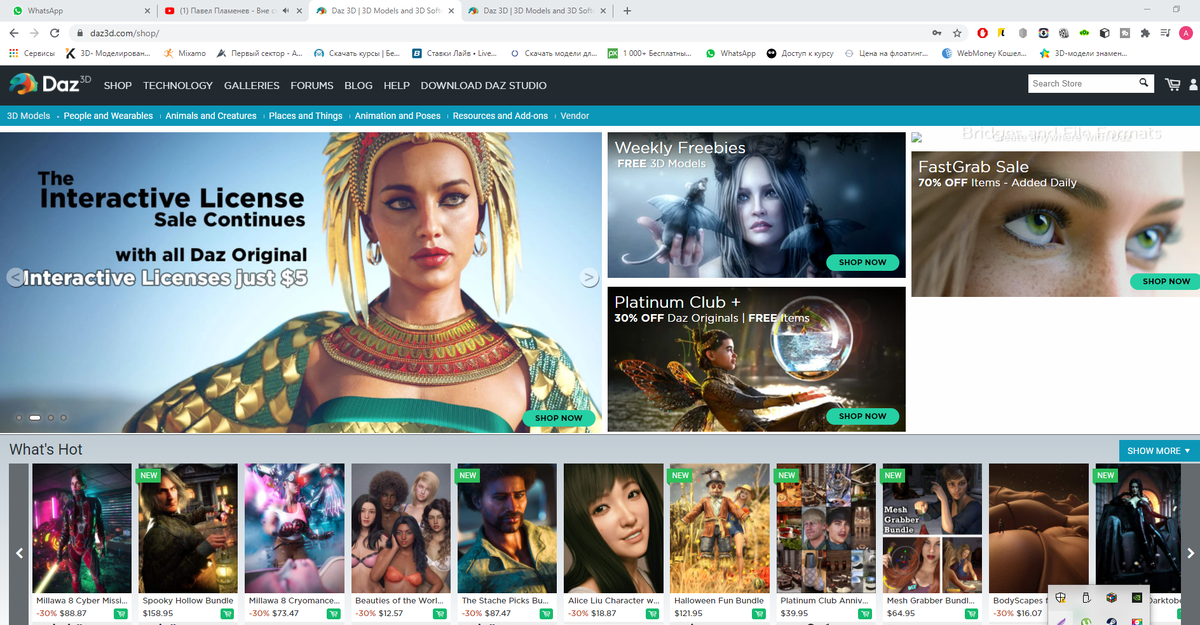The image size is (1200, 625).
Task: Add Beauties of the Worl... to cart
Action: [440, 613]
